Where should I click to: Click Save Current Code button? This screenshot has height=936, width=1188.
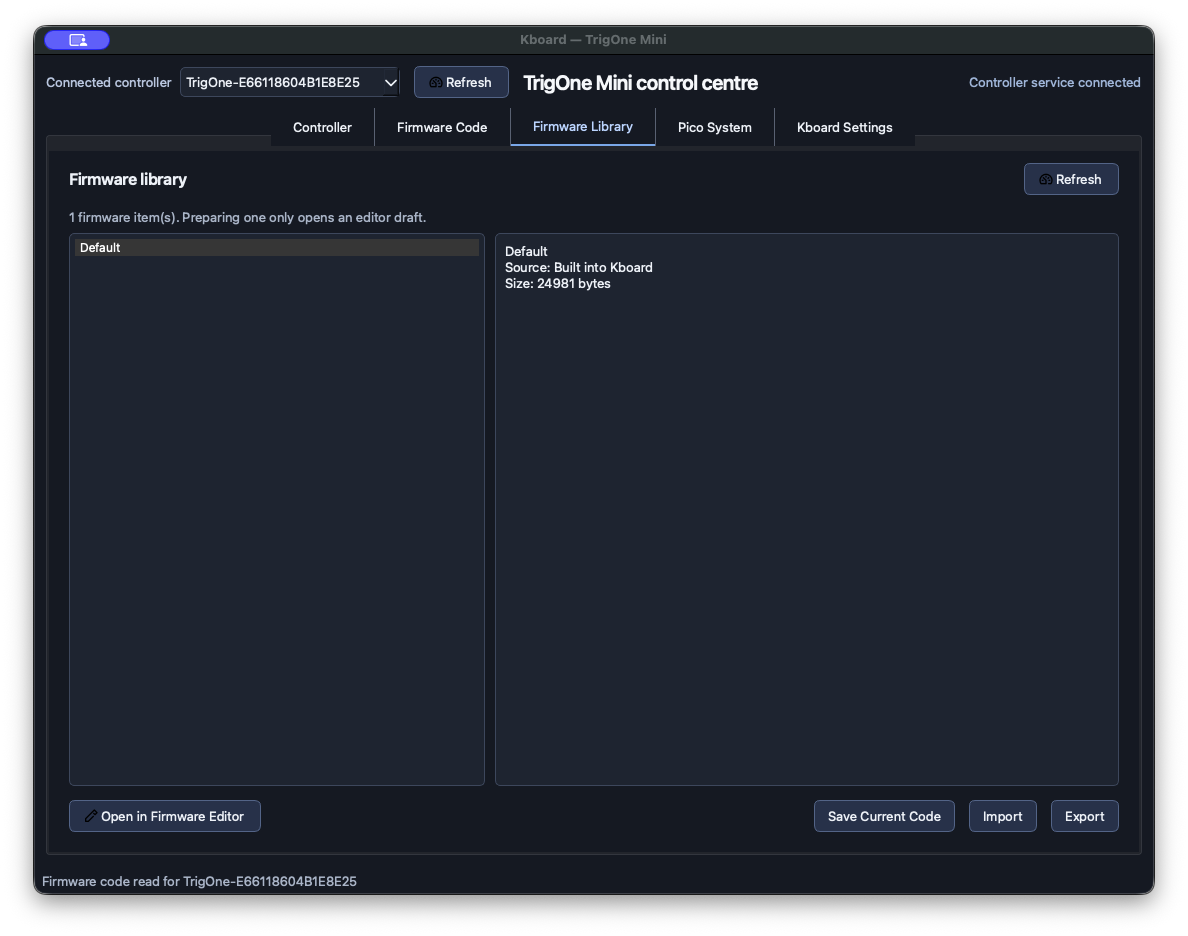tap(884, 816)
